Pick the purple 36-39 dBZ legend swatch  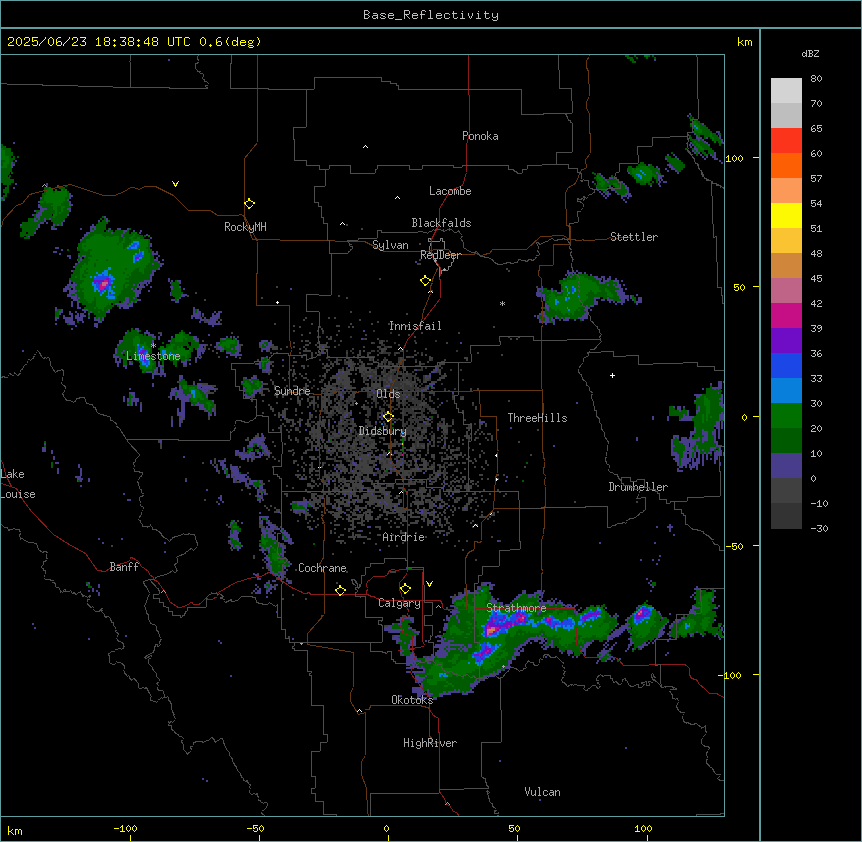click(786, 341)
